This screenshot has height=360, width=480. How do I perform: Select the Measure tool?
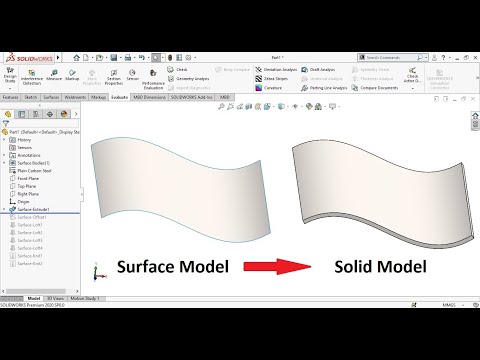(x=54, y=75)
